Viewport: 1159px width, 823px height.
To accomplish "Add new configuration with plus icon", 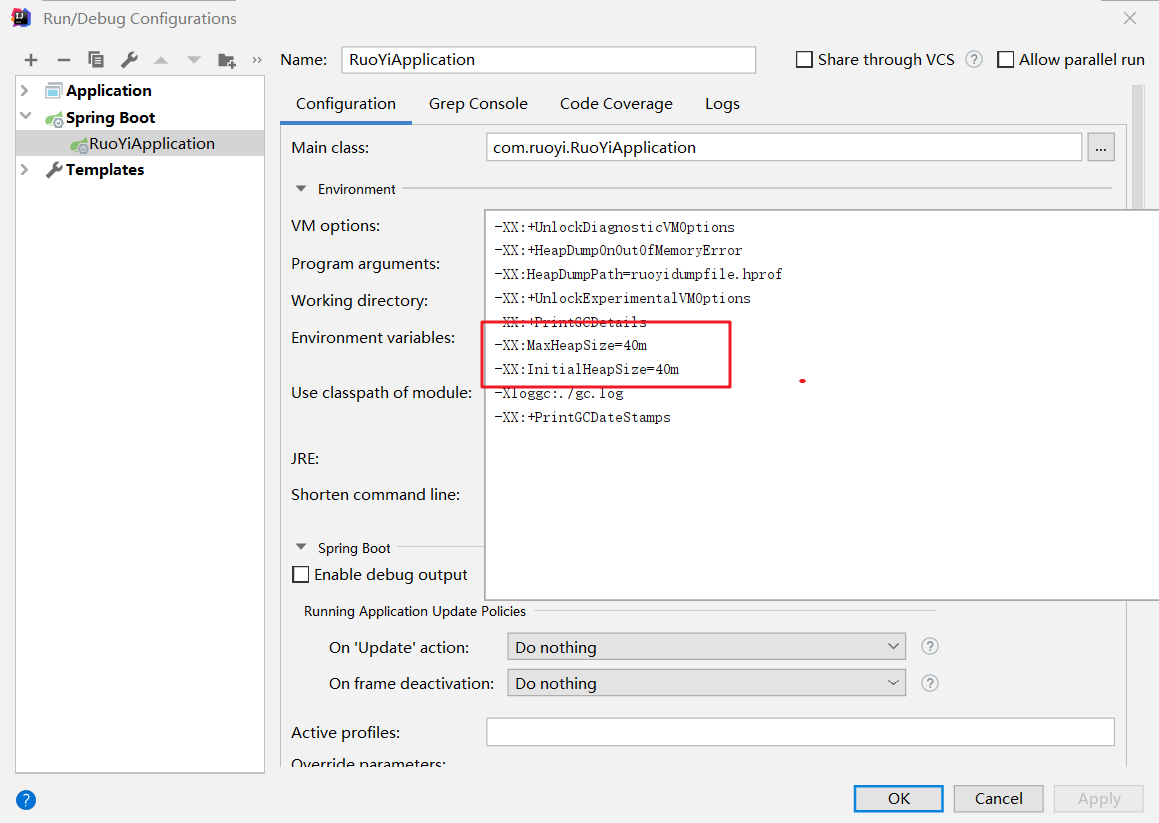I will pyautogui.click(x=31, y=61).
